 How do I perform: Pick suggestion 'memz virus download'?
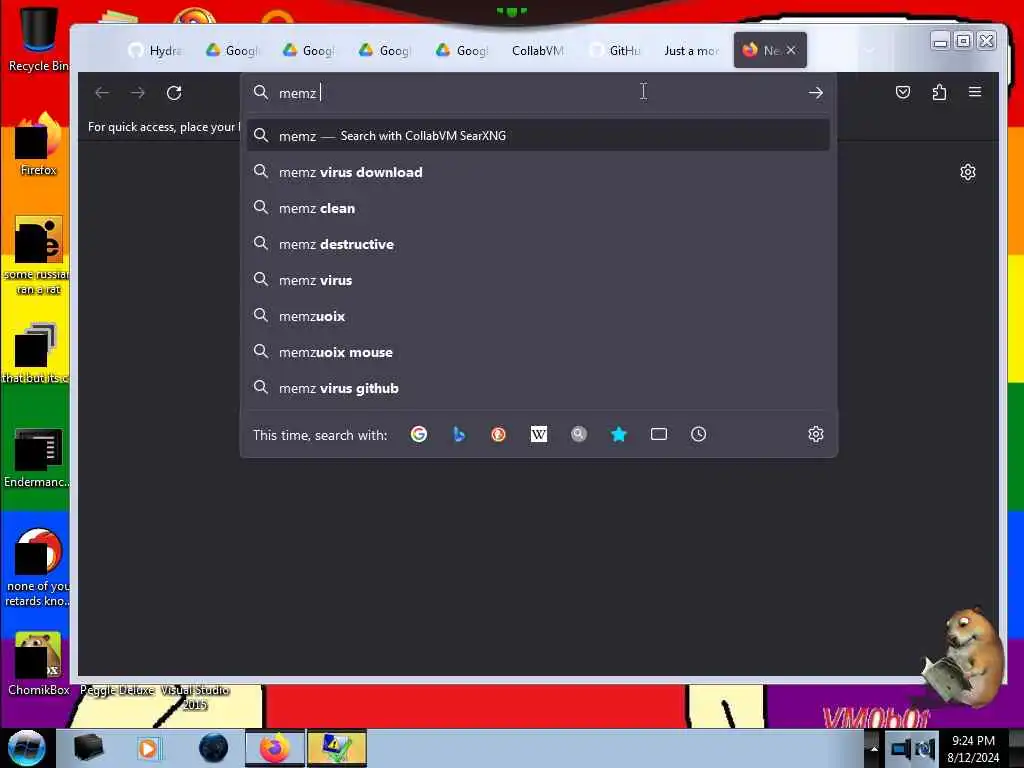[x=538, y=172]
